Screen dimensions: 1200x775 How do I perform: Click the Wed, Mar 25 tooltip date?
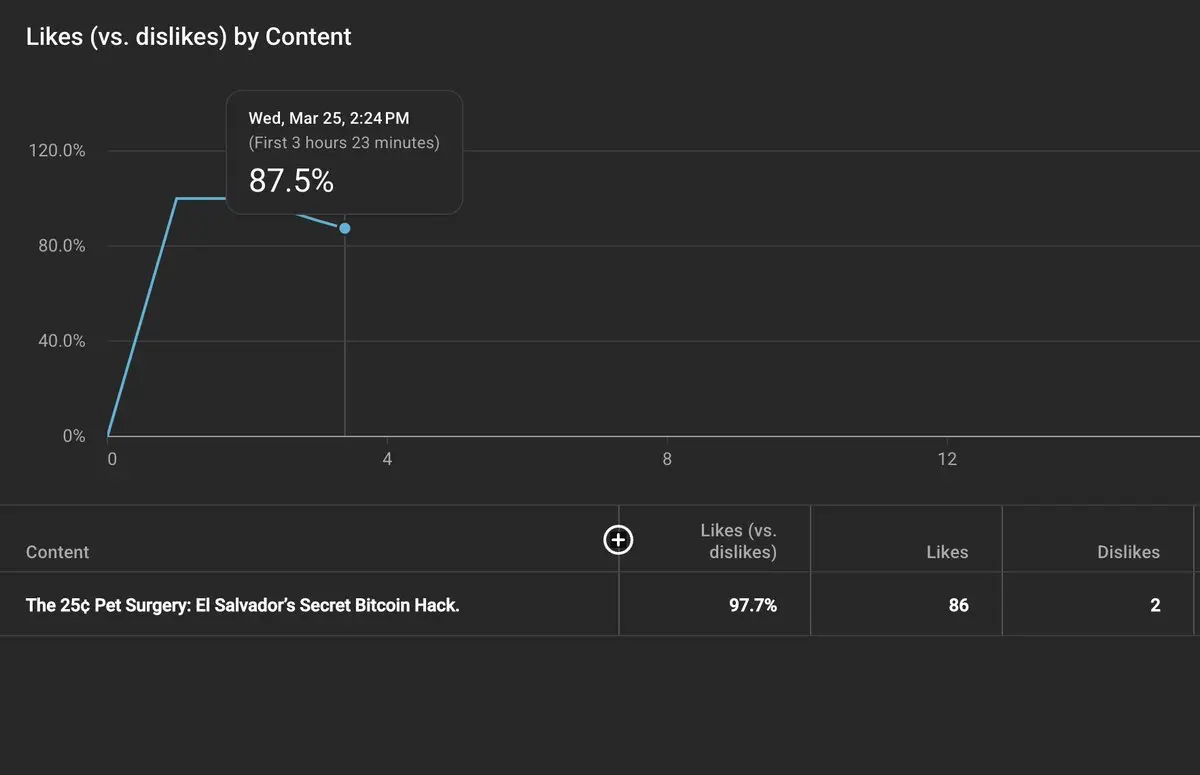(329, 118)
